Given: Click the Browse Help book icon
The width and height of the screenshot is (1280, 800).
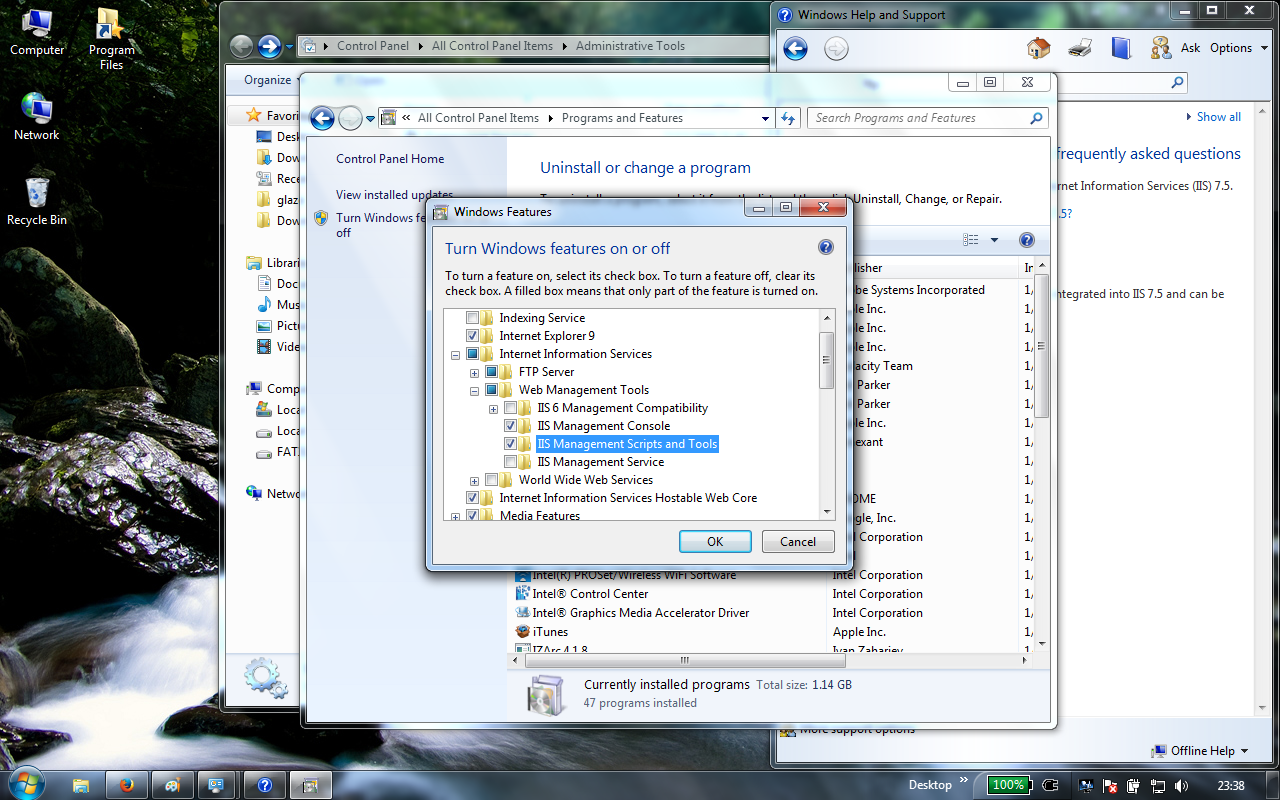Looking at the screenshot, I should click(x=1121, y=47).
